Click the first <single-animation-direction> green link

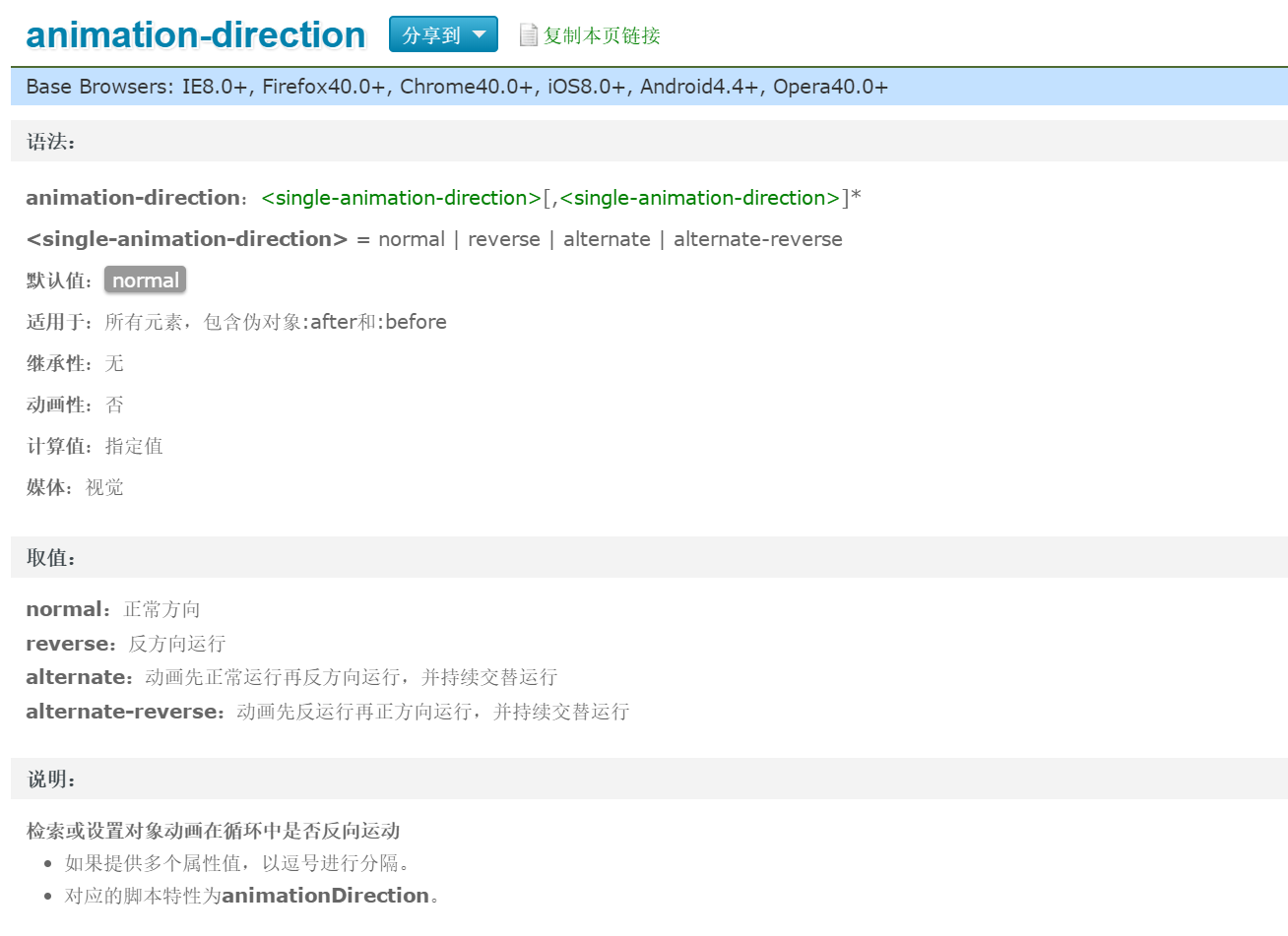coord(402,198)
